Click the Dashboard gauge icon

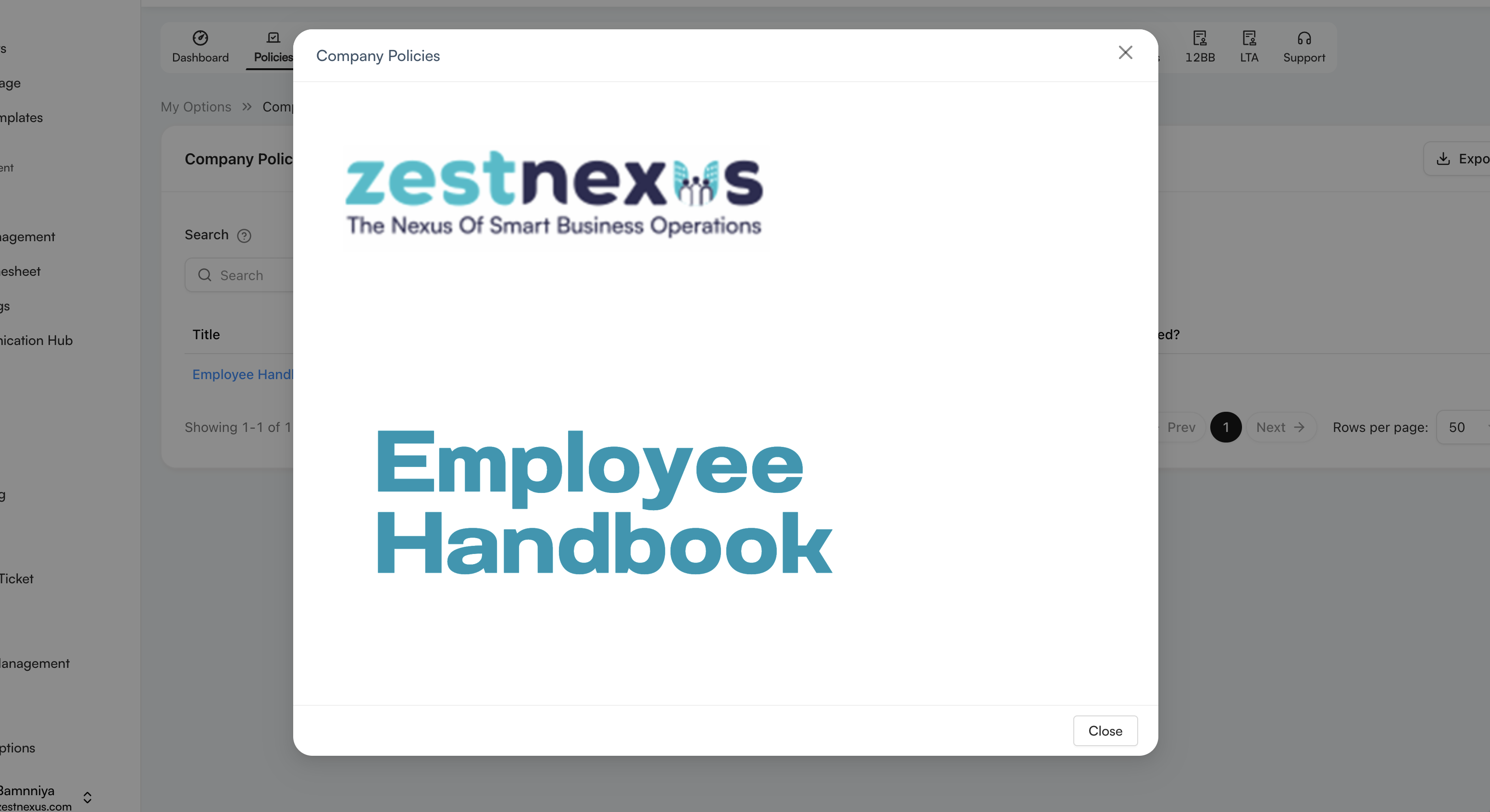pyautogui.click(x=200, y=38)
